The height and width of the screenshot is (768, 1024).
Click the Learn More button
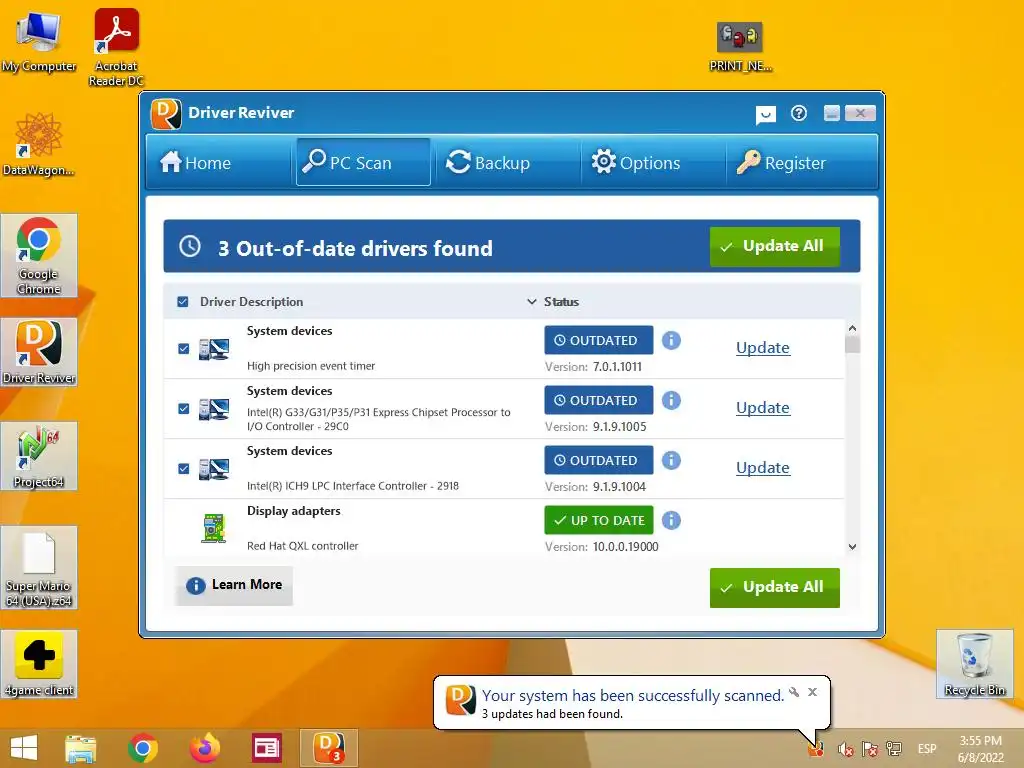pyautogui.click(x=234, y=585)
